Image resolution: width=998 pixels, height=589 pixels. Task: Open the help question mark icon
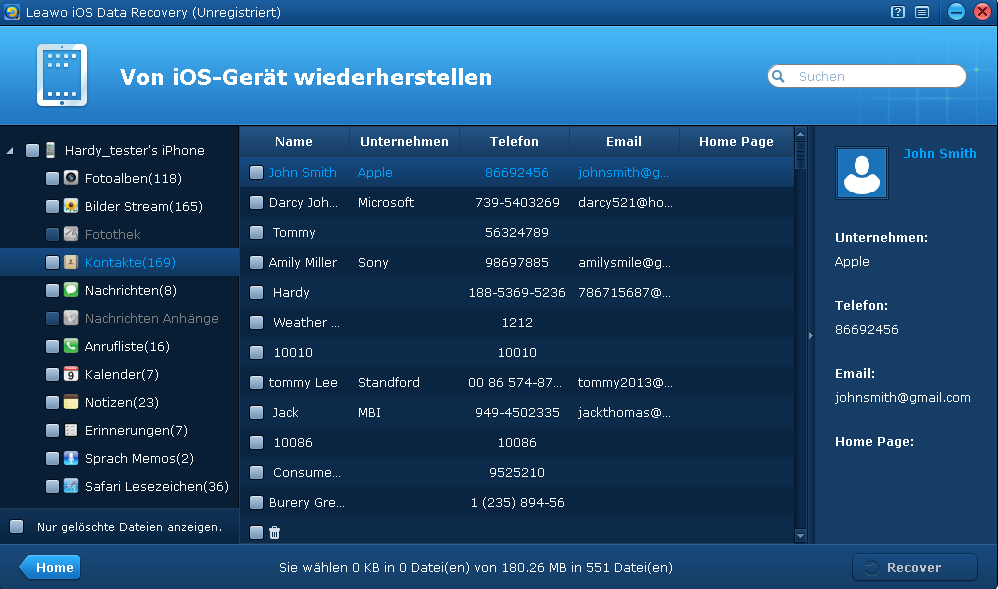(897, 12)
